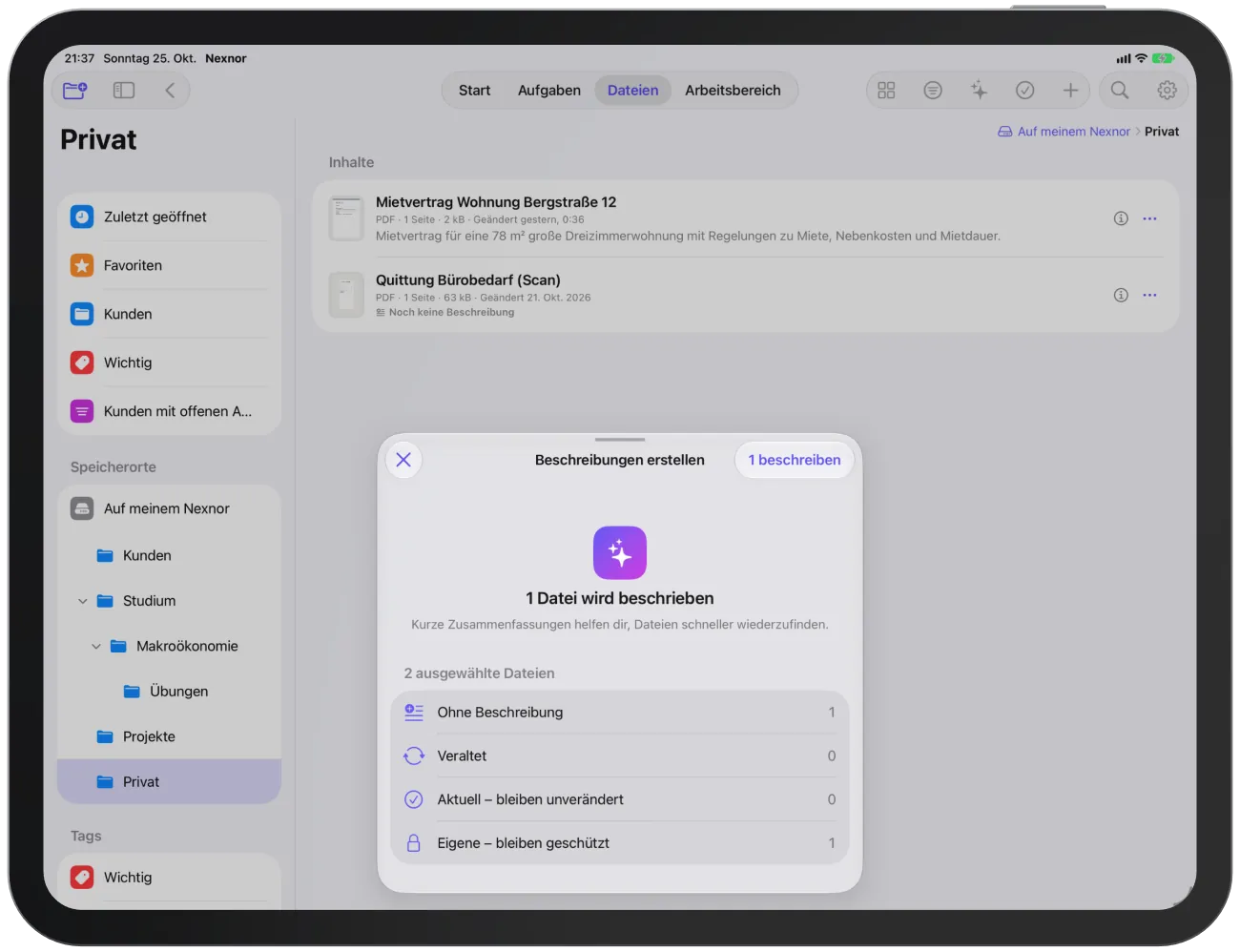Show info for Mietvertrag Wohnung Bergstraße 12
Image resolution: width=1240 pixels, height=952 pixels.
1121,218
